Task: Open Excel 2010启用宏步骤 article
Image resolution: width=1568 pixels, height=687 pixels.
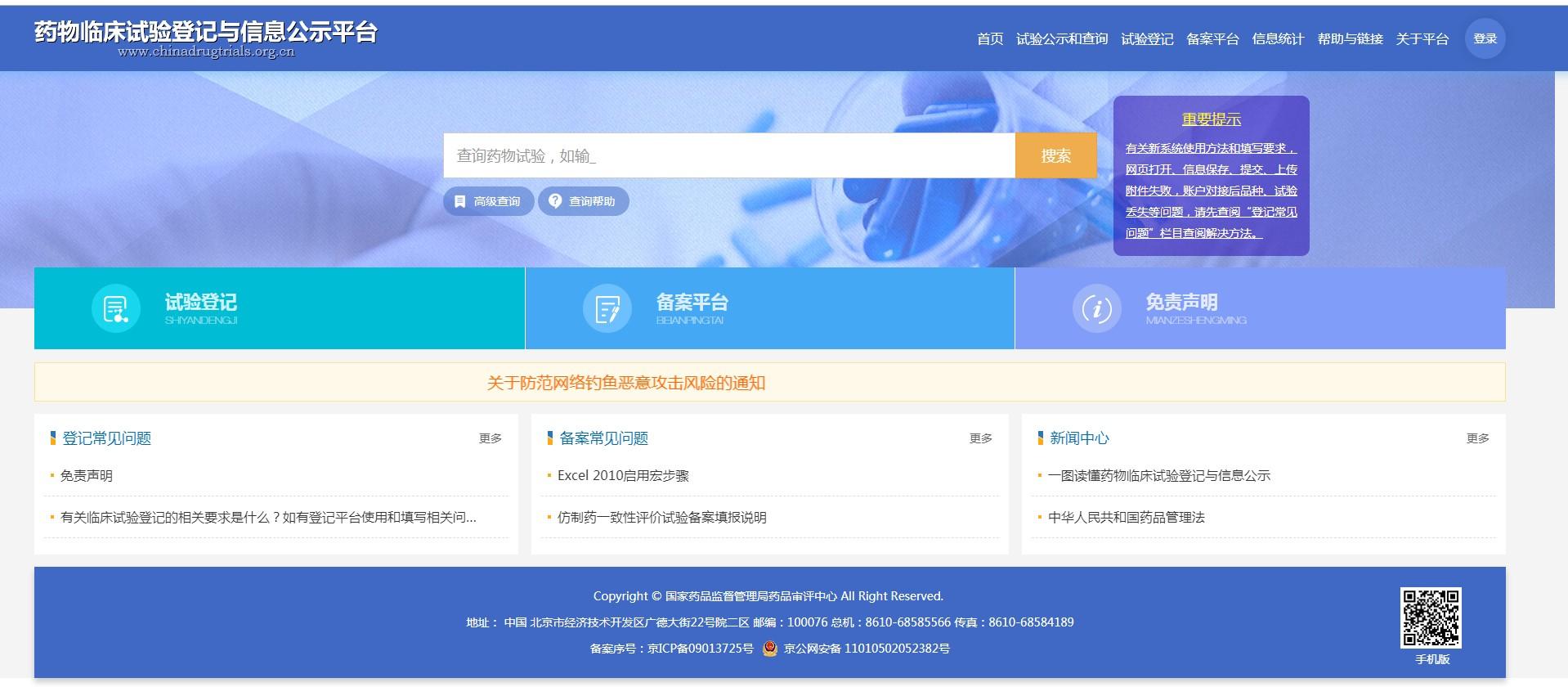Action: [623, 475]
